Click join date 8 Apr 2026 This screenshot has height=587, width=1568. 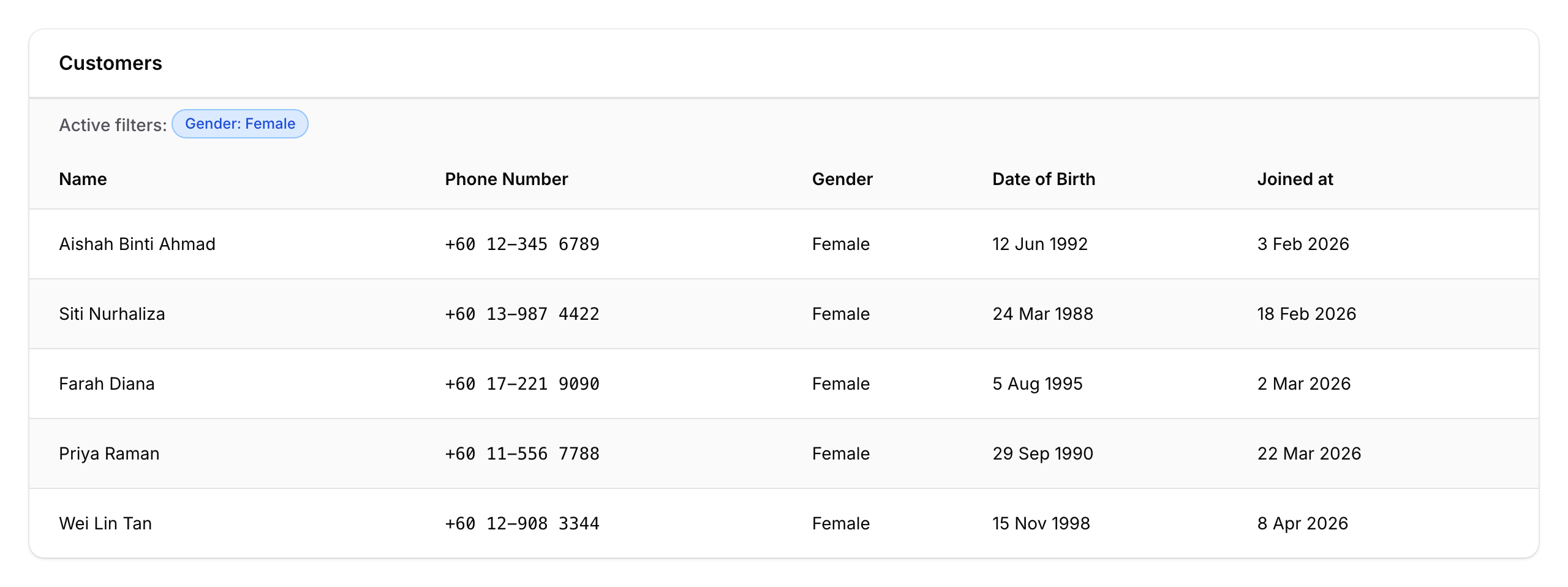pos(1303,523)
